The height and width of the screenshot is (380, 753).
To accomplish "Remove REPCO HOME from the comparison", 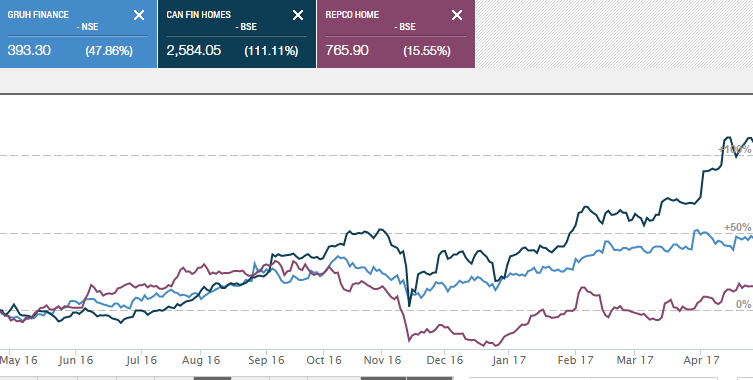I will click(x=457, y=15).
